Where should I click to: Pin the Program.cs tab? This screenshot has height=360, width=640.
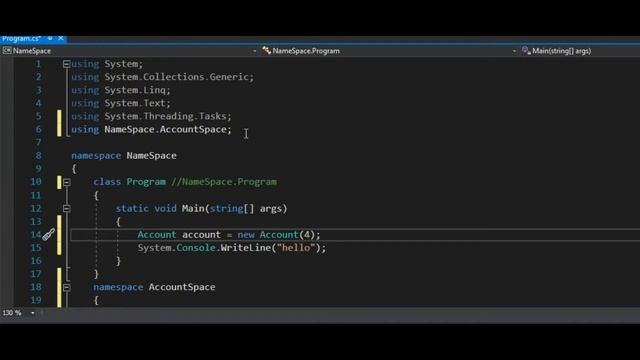coord(50,38)
